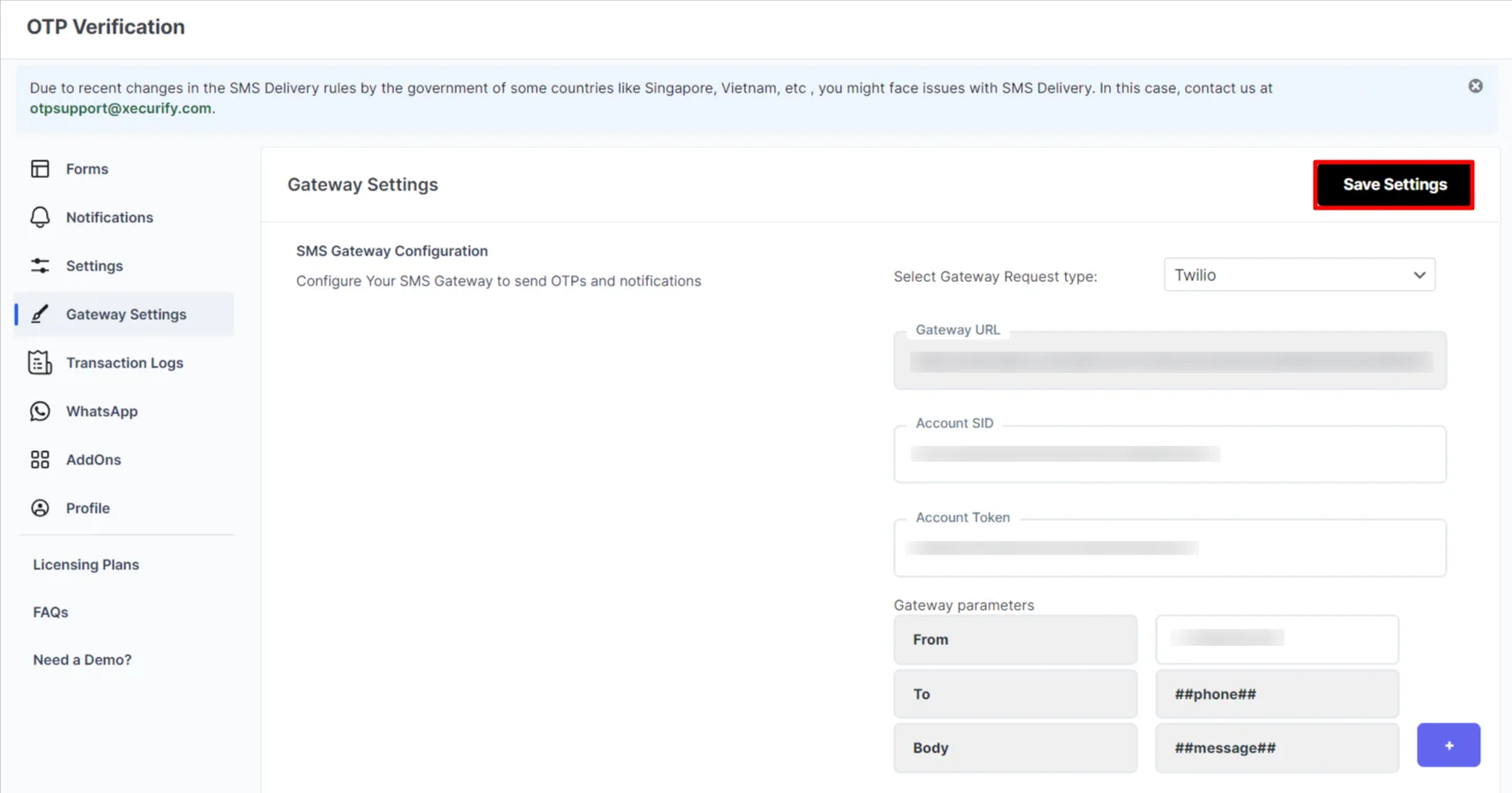
Task: Click the Save Settings button
Action: click(1393, 184)
